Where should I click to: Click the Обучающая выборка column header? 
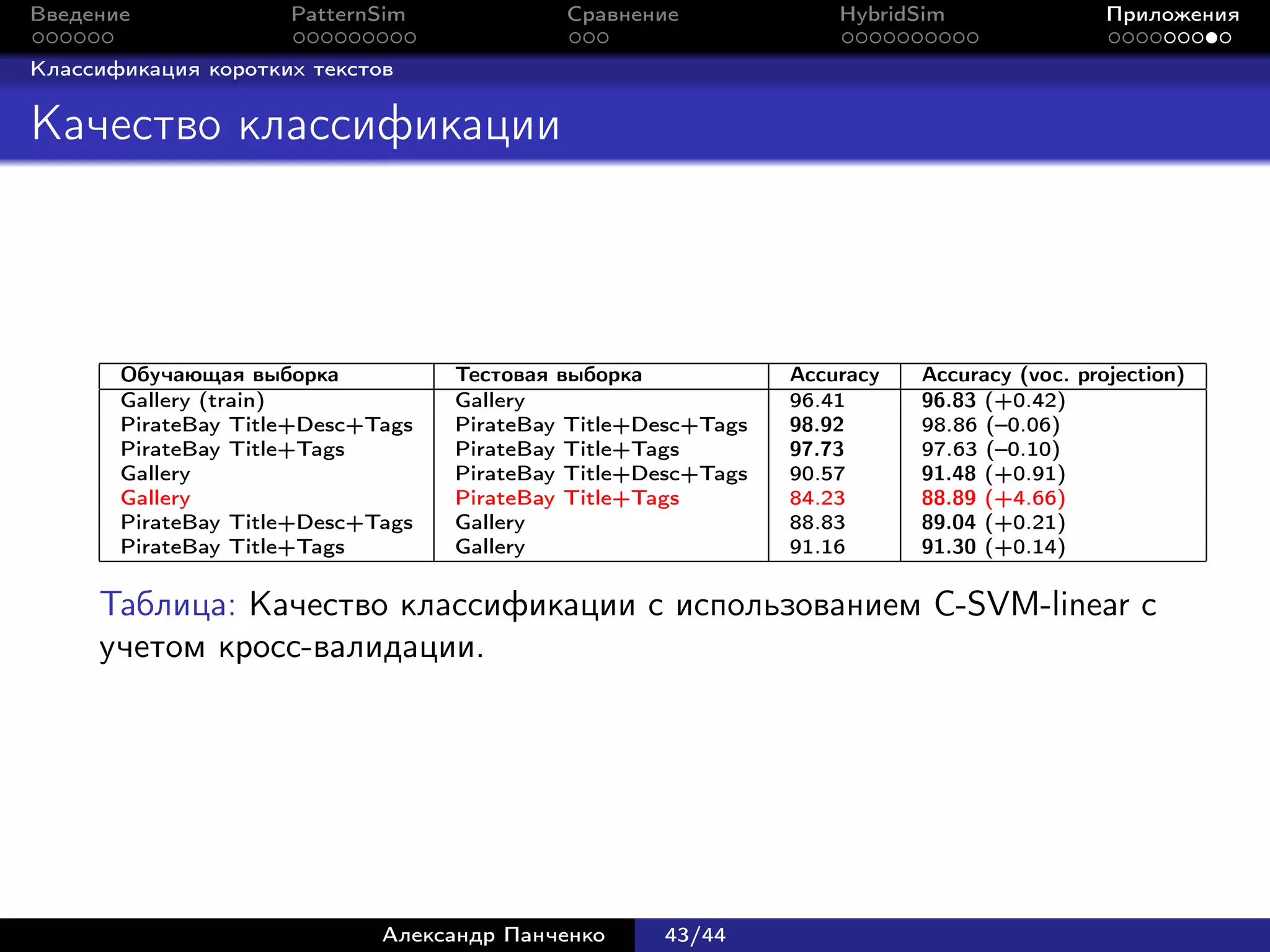pyautogui.click(x=229, y=375)
